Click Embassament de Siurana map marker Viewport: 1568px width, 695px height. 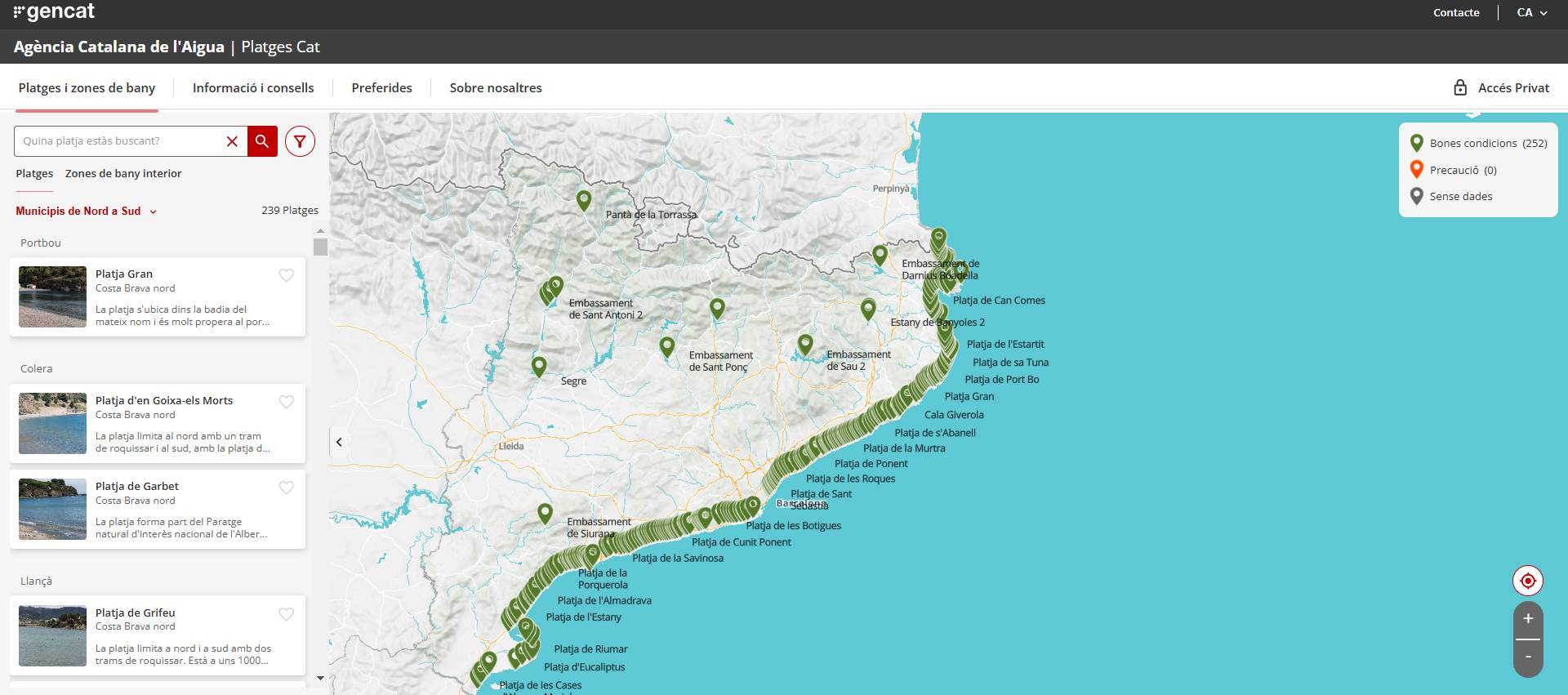point(546,513)
